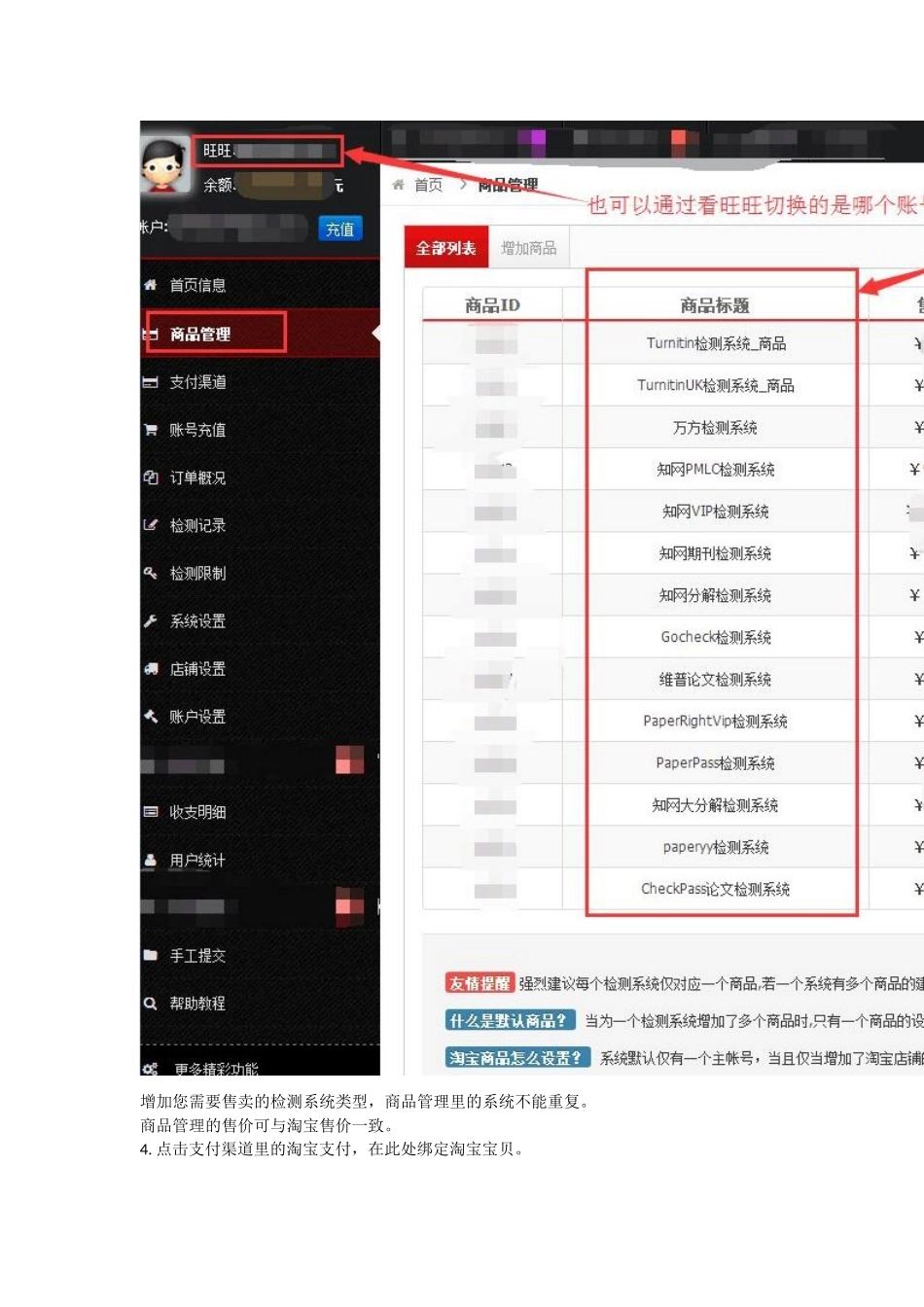Viewport: 924px width, 1307px height.
Task: Click the folder icon beside 手工提交
Action: tap(150, 956)
